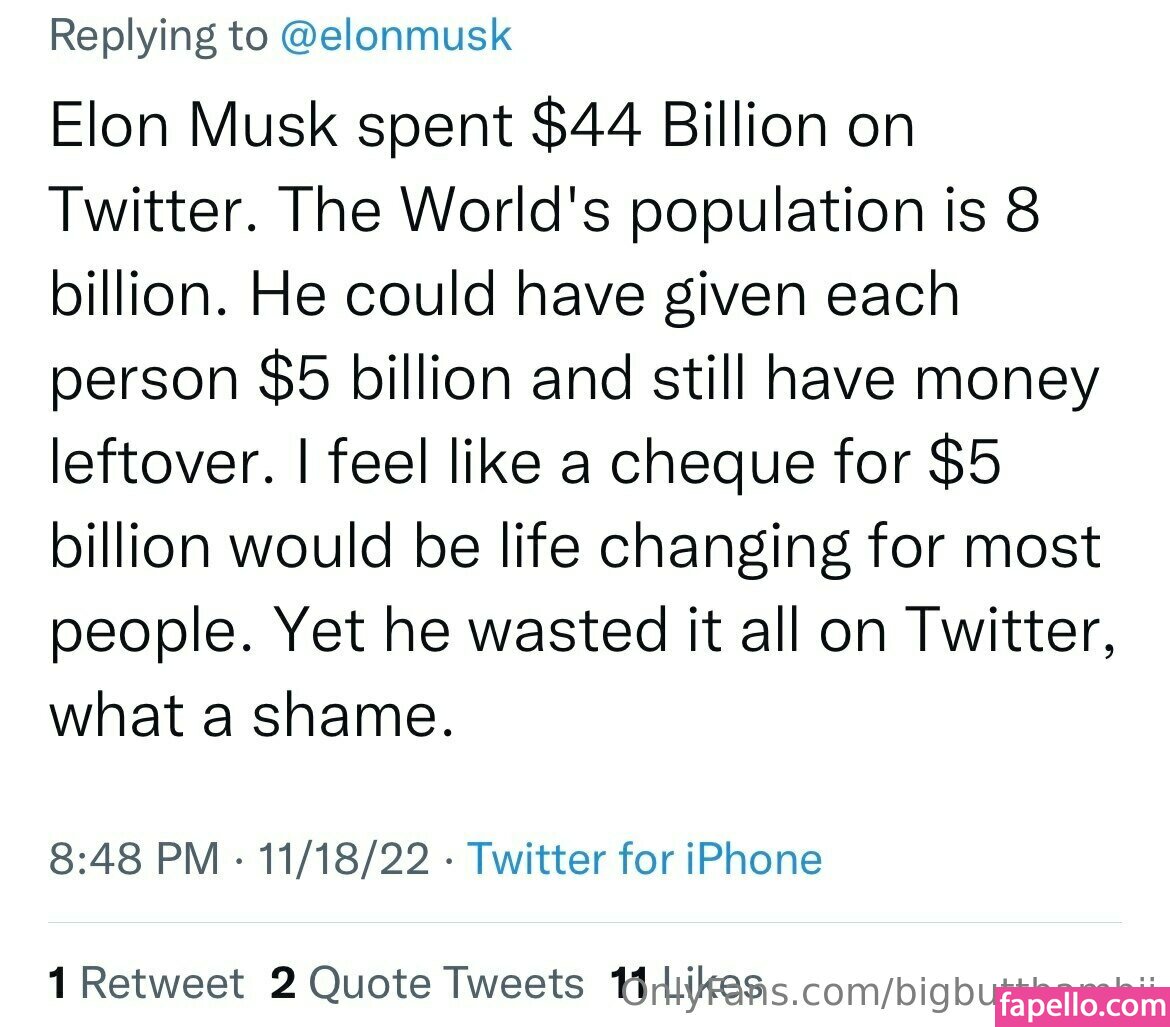Click the 8:48 PM timestamp
This screenshot has height=1027, width=1170.
coord(134,859)
